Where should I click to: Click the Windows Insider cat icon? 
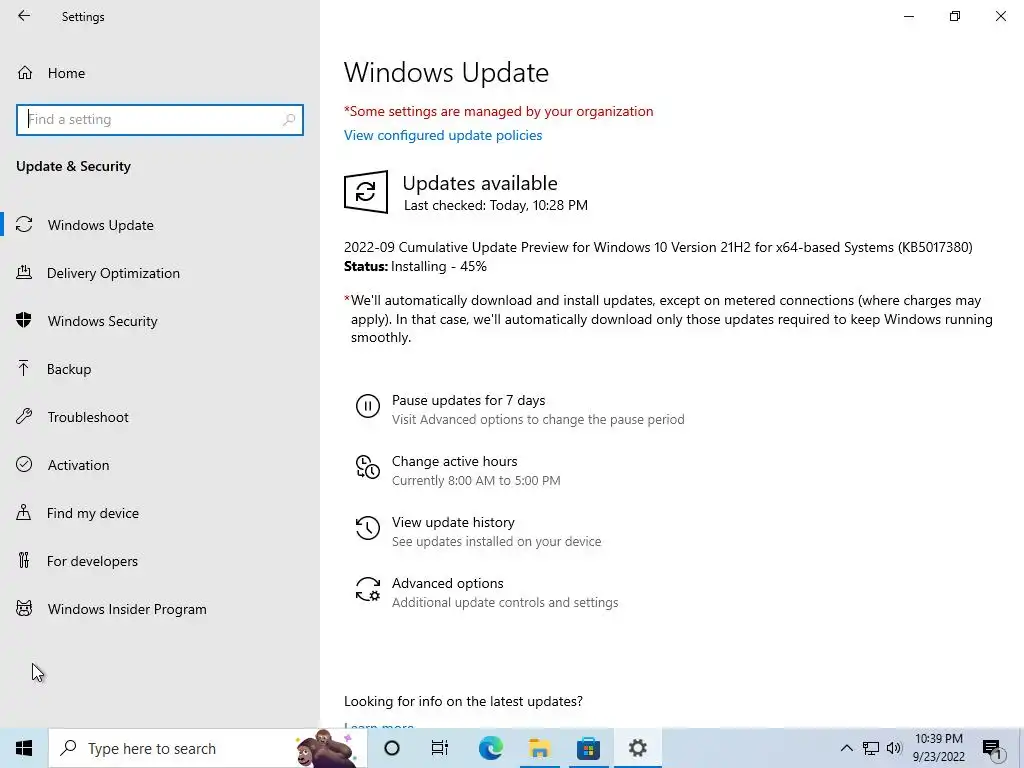coord(24,609)
